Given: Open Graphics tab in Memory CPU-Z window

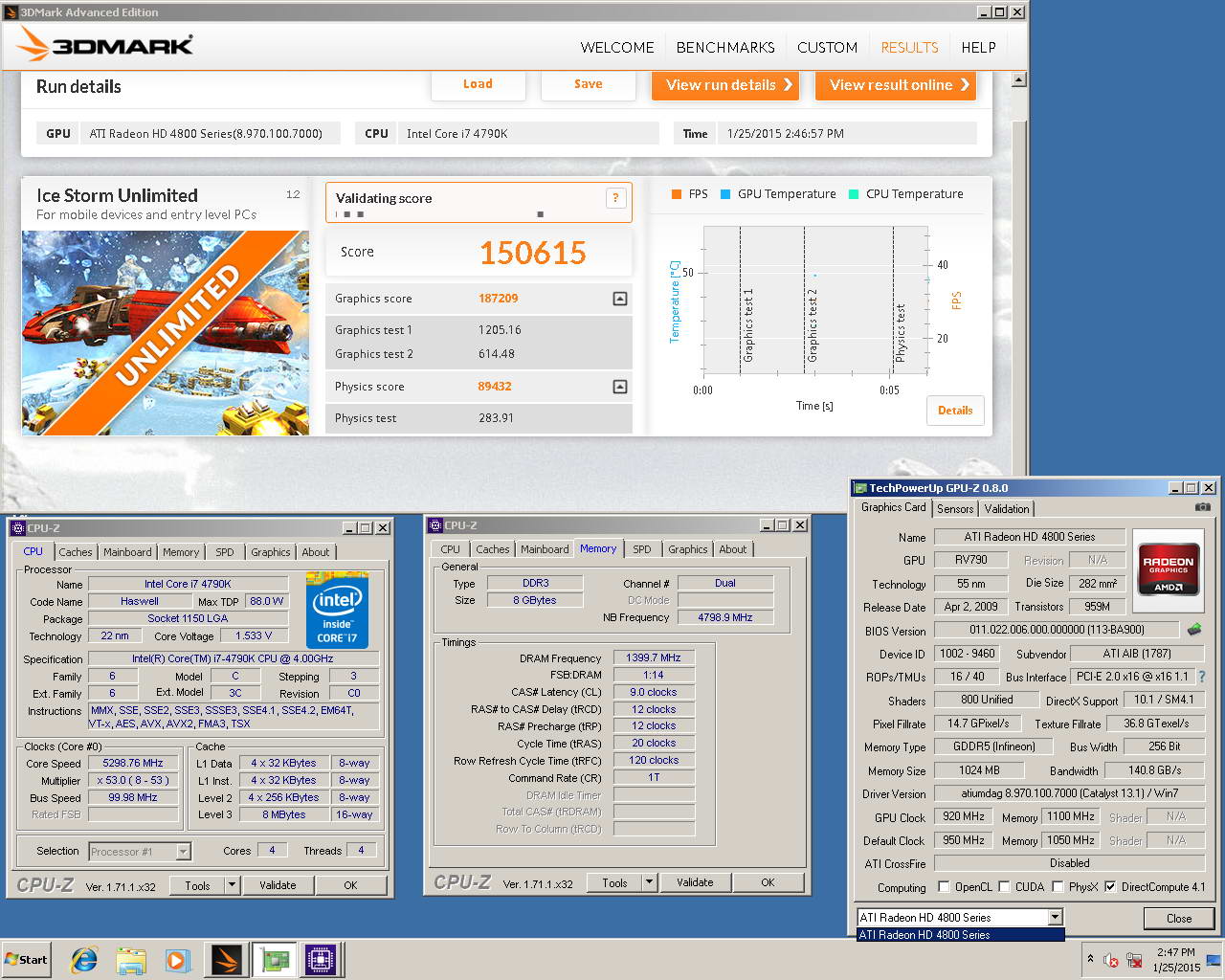Looking at the screenshot, I should coord(688,549).
